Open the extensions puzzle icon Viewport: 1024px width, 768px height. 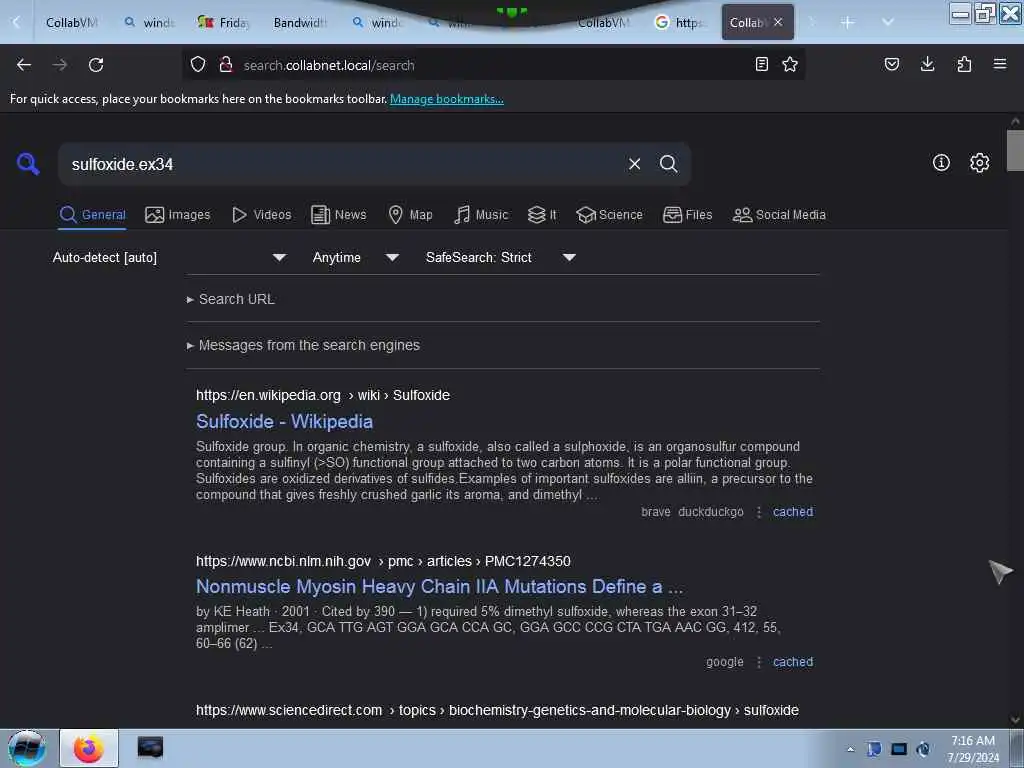coord(964,64)
